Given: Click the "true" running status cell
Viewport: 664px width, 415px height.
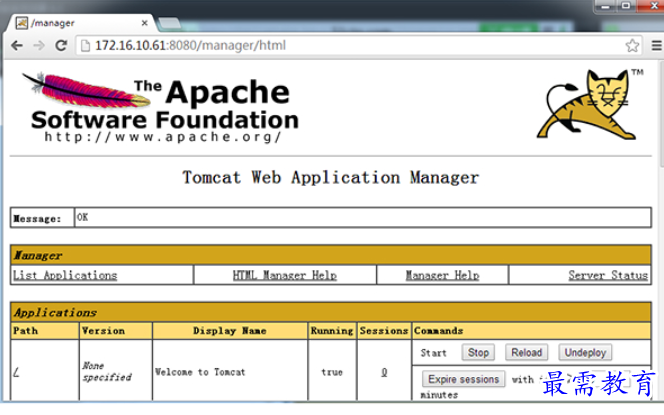Looking at the screenshot, I should pyautogui.click(x=332, y=372).
